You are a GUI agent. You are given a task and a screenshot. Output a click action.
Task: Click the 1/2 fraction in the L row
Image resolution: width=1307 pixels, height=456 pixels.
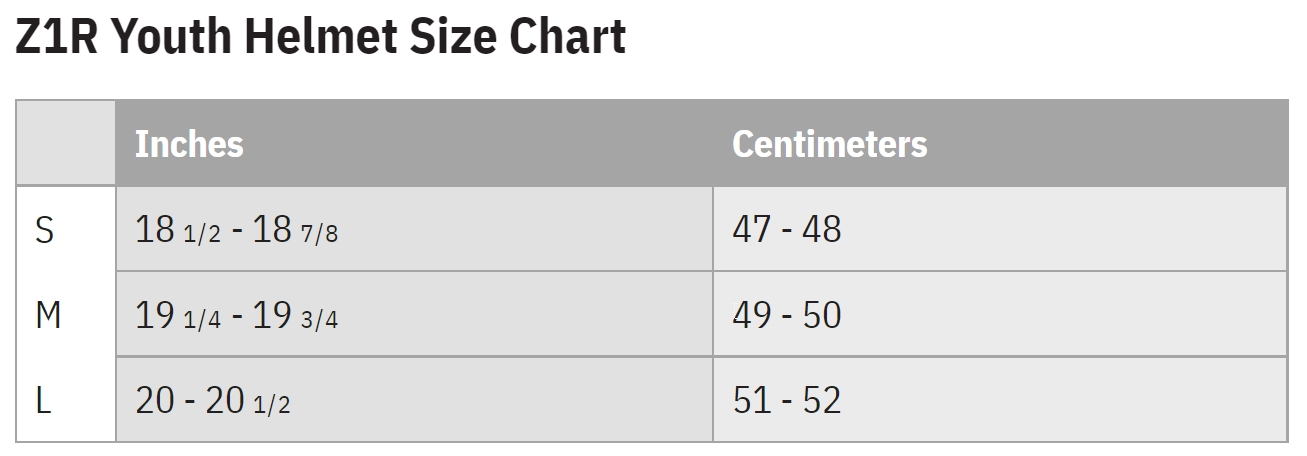point(272,405)
